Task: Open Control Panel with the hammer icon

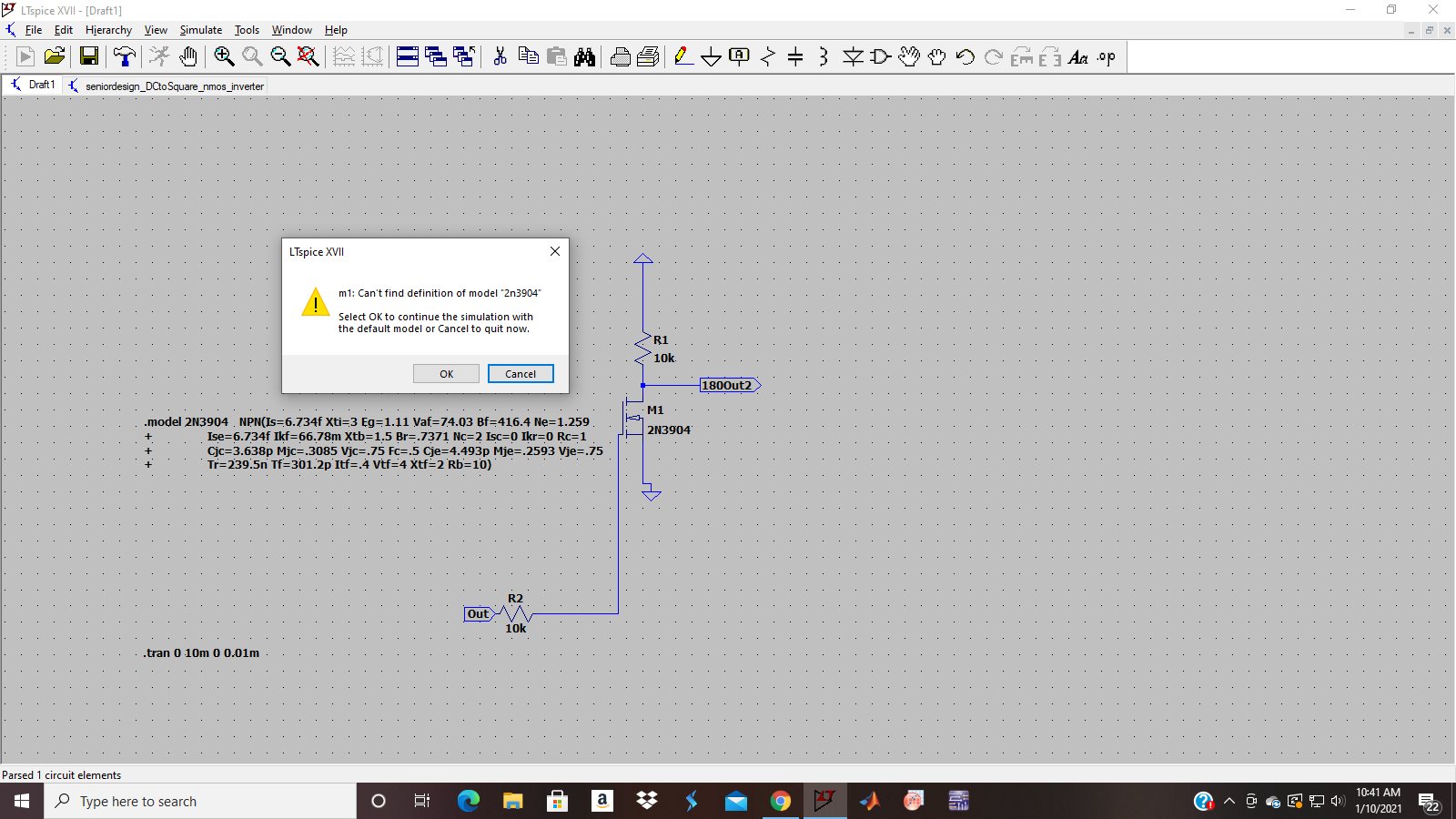Action: tap(125, 56)
